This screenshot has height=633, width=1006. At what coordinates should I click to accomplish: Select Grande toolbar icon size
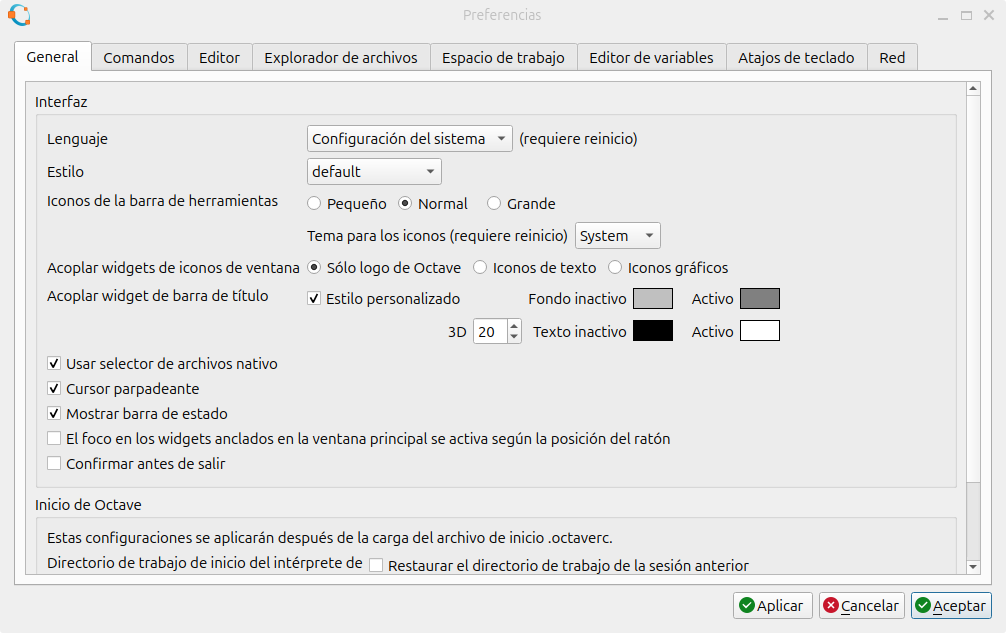pyautogui.click(x=494, y=204)
